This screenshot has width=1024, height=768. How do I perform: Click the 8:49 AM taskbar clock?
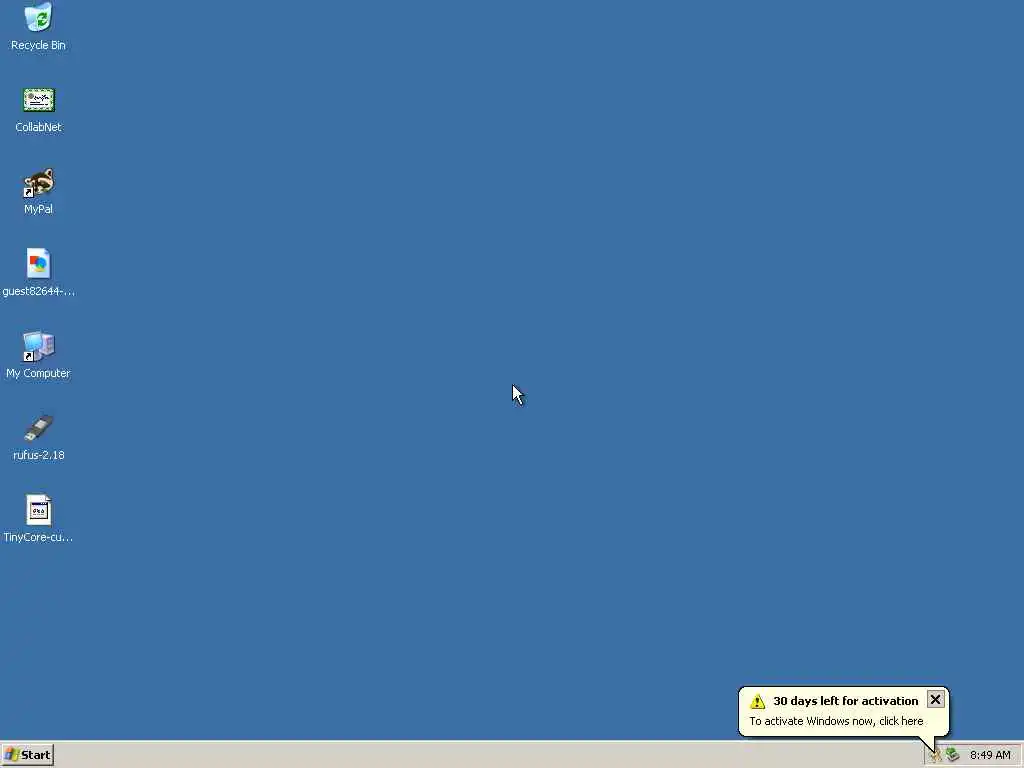(x=990, y=755)
